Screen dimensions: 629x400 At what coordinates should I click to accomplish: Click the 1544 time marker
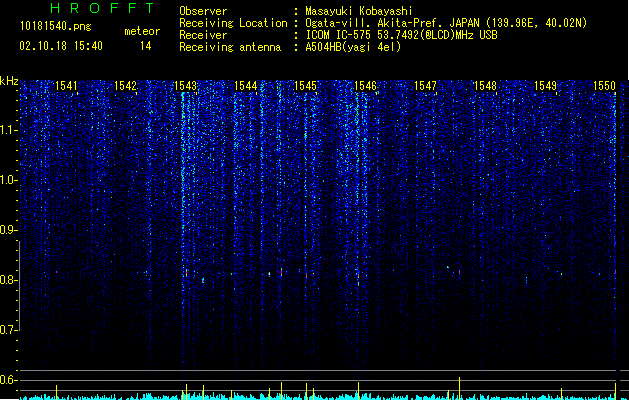tap(246, 85)
